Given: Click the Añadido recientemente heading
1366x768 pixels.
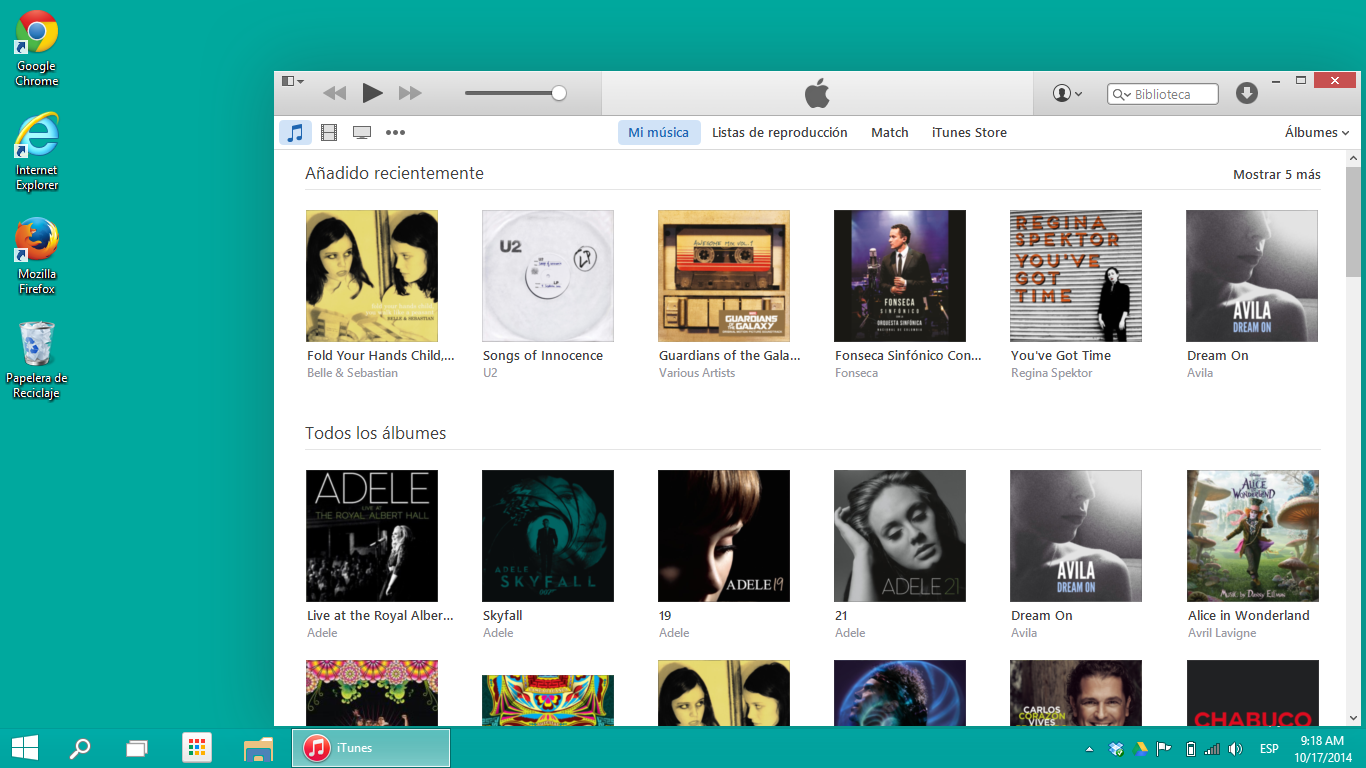Looking at the screenshot, I should coord(394,173).
